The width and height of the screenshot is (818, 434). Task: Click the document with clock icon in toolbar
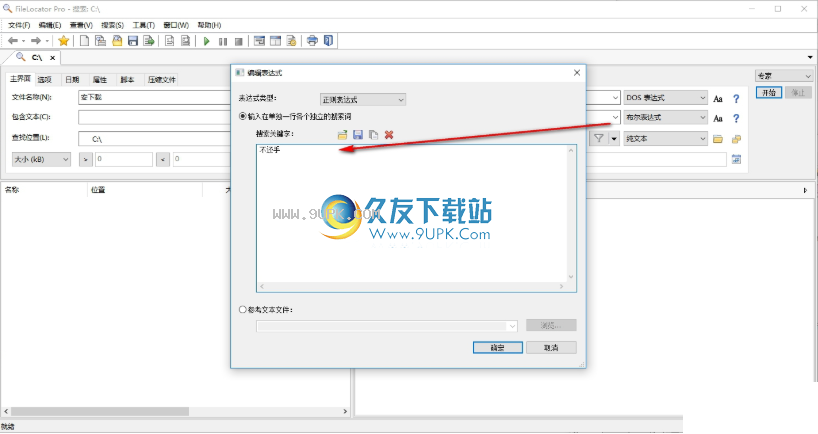[x=292, y=41]
